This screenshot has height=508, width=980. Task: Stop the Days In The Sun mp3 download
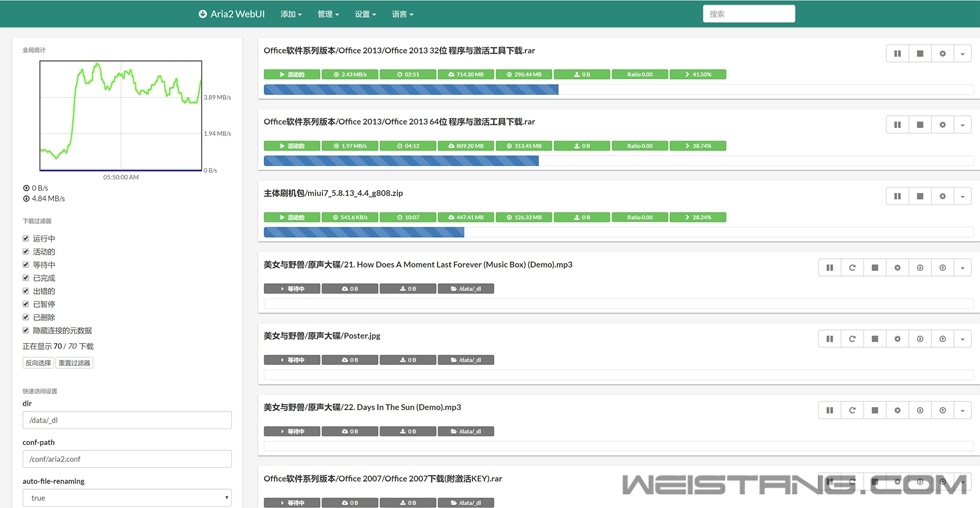[x=875, y=411]
